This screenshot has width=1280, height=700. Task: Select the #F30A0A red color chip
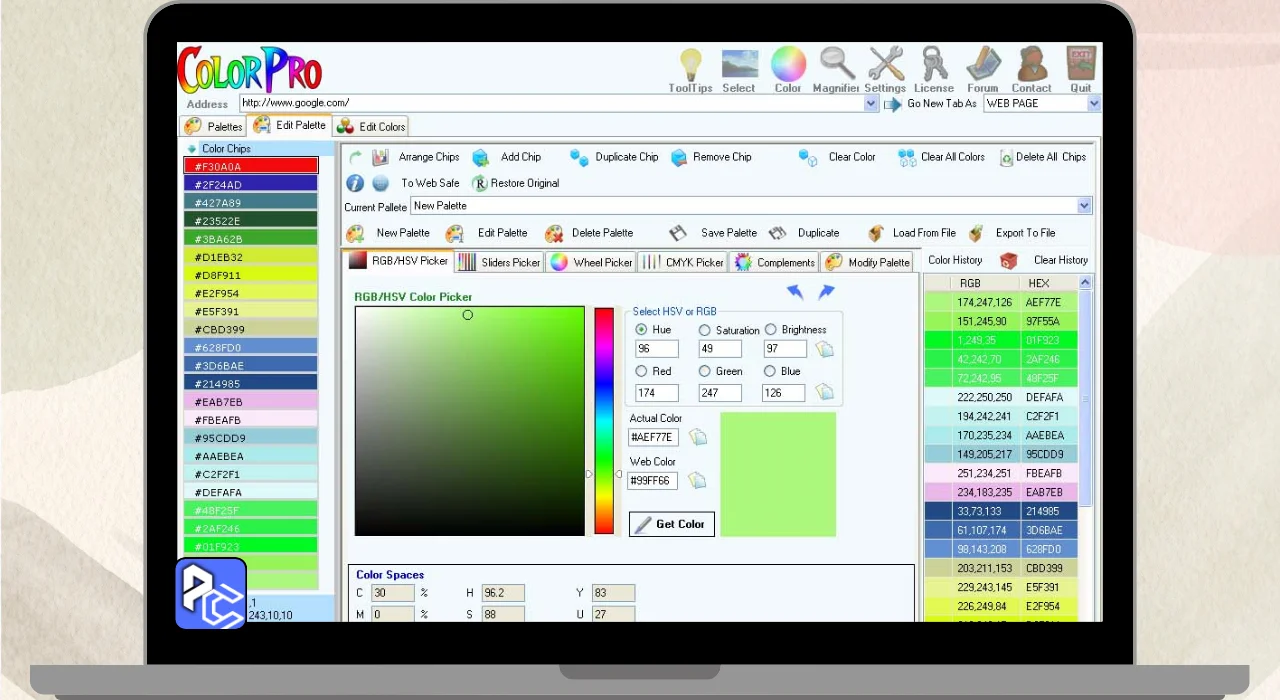coord(251,166)
